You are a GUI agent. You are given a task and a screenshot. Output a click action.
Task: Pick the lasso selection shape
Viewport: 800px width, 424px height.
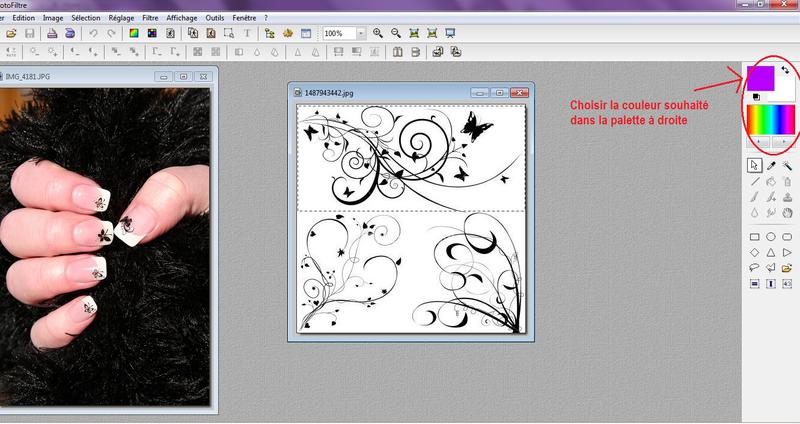(x=755, y=268)
